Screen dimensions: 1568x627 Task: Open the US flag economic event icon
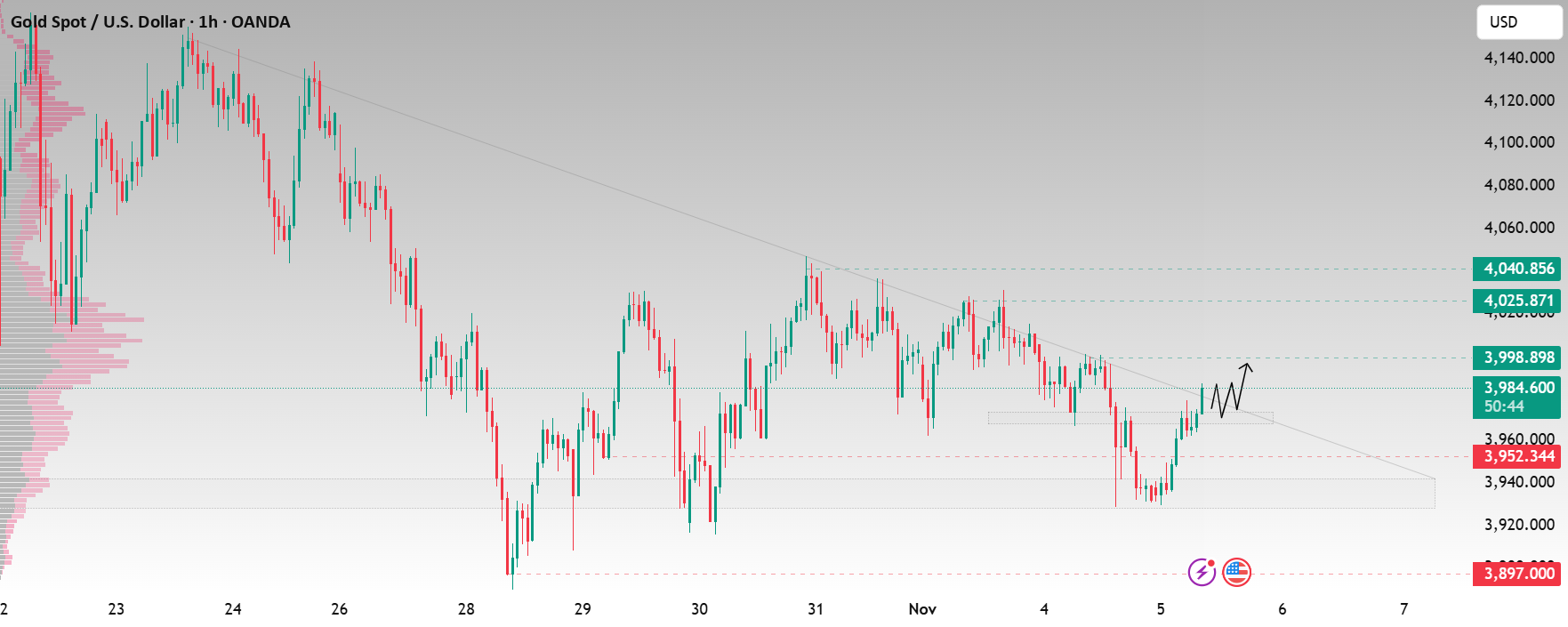1236,572
